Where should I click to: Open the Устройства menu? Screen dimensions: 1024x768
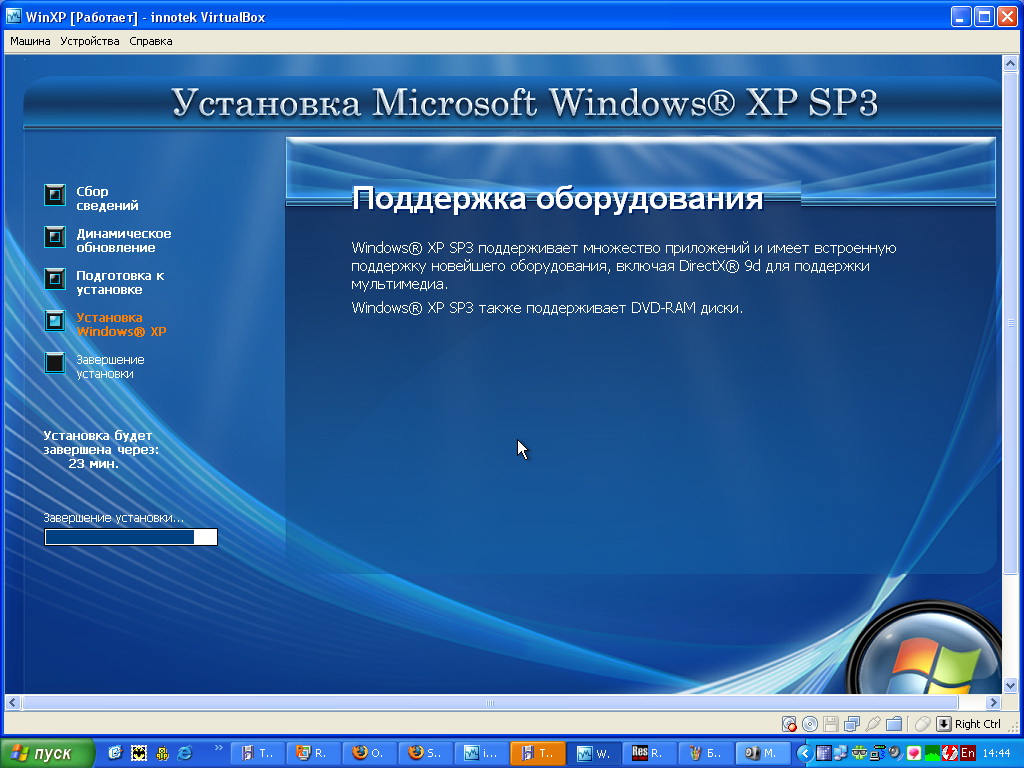(x=89, y=41)
